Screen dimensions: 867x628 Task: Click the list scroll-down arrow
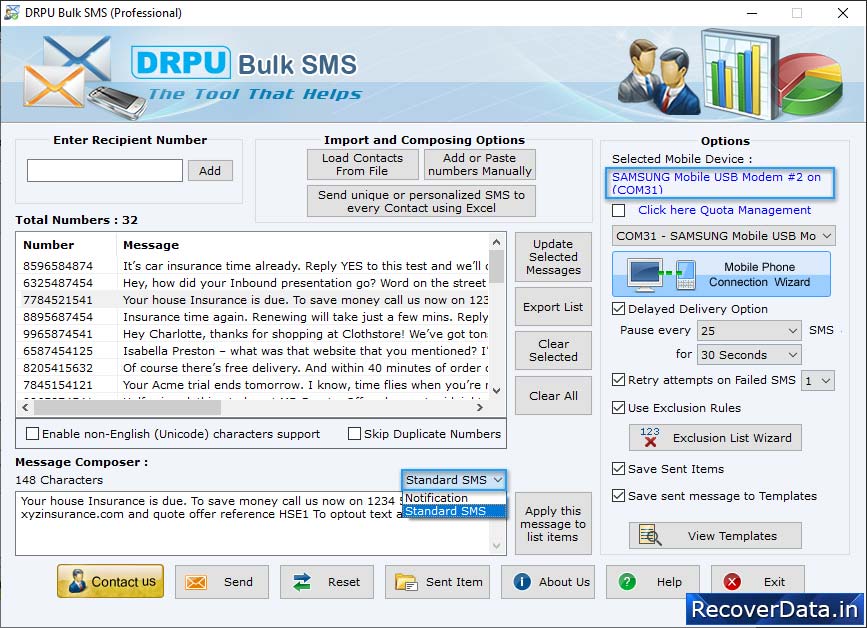tap(497, 391)
